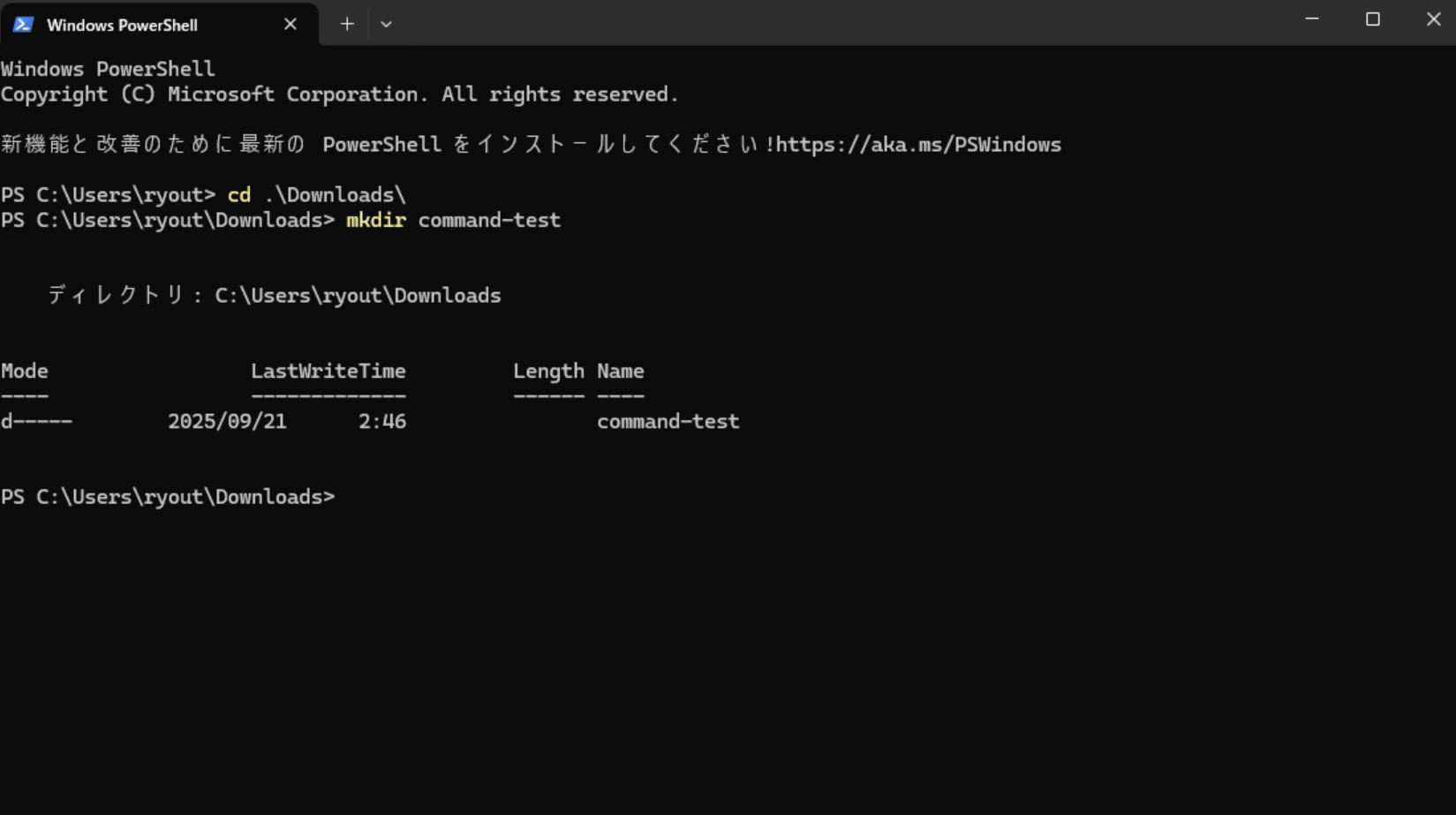Open the https://aka.ms/PSWindows link
The height and width of the screenshot is (815, 1456).
918,145
